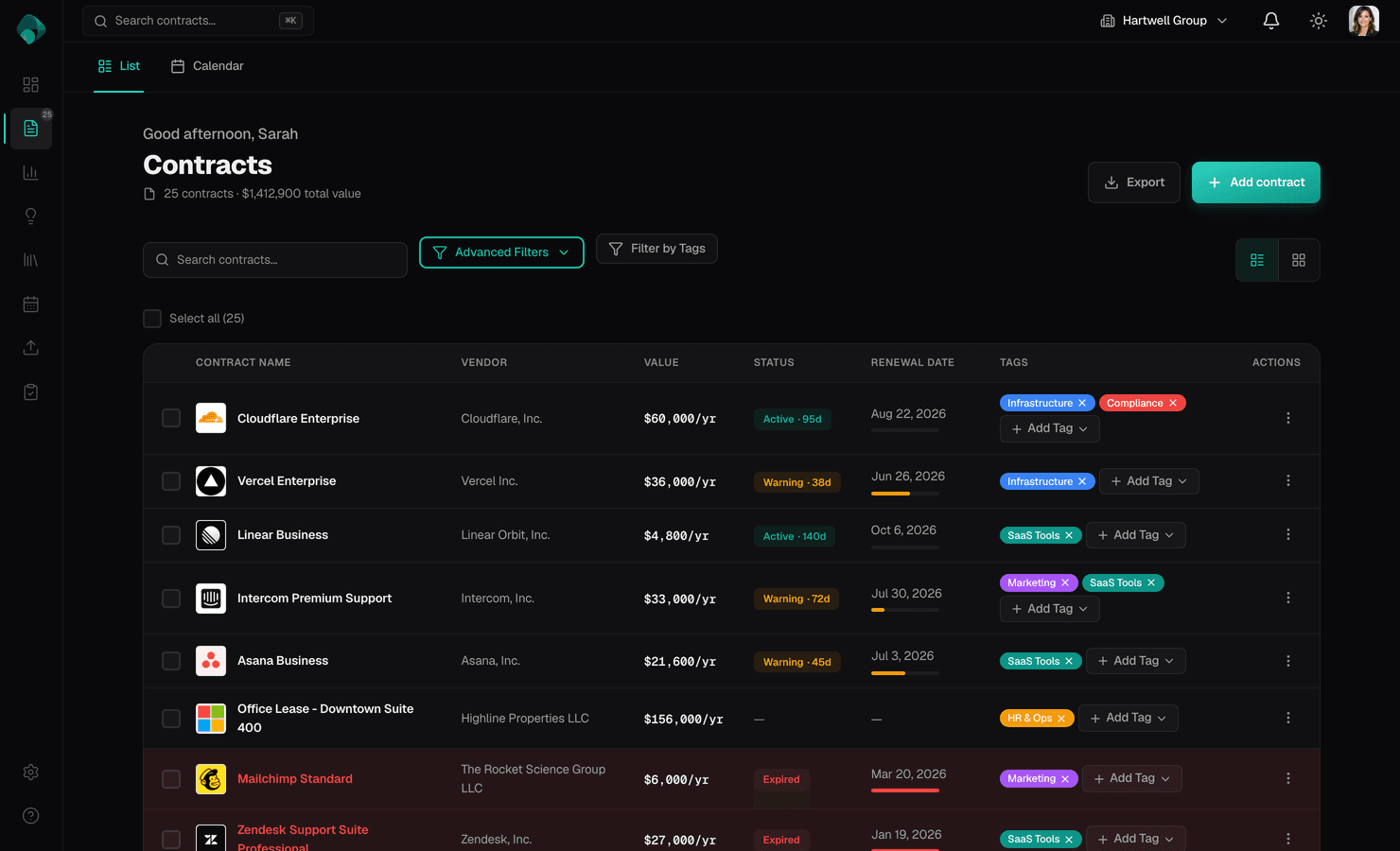The image size is (1400, 851).
Task: Open the settings gear in the sidebar
Action: pos(31,773)
